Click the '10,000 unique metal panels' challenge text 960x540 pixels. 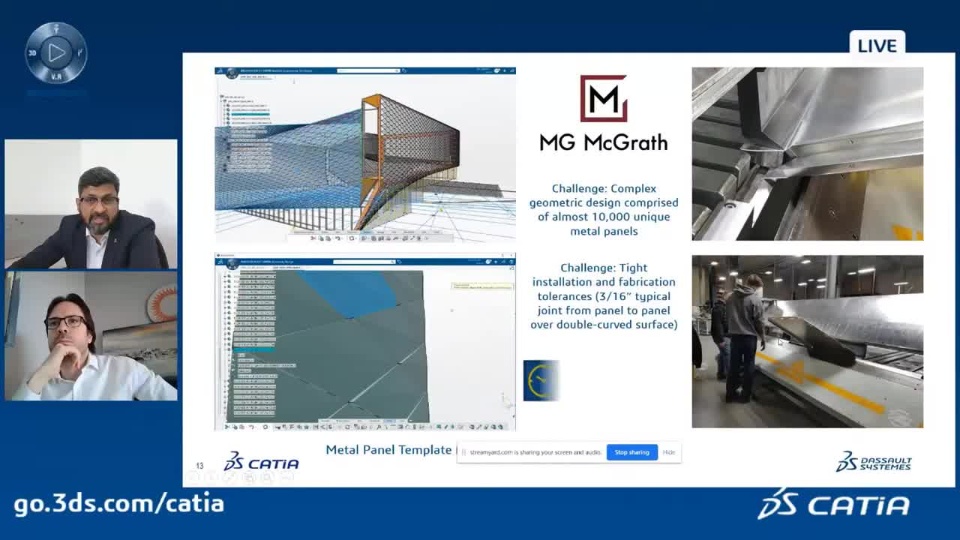604,210
